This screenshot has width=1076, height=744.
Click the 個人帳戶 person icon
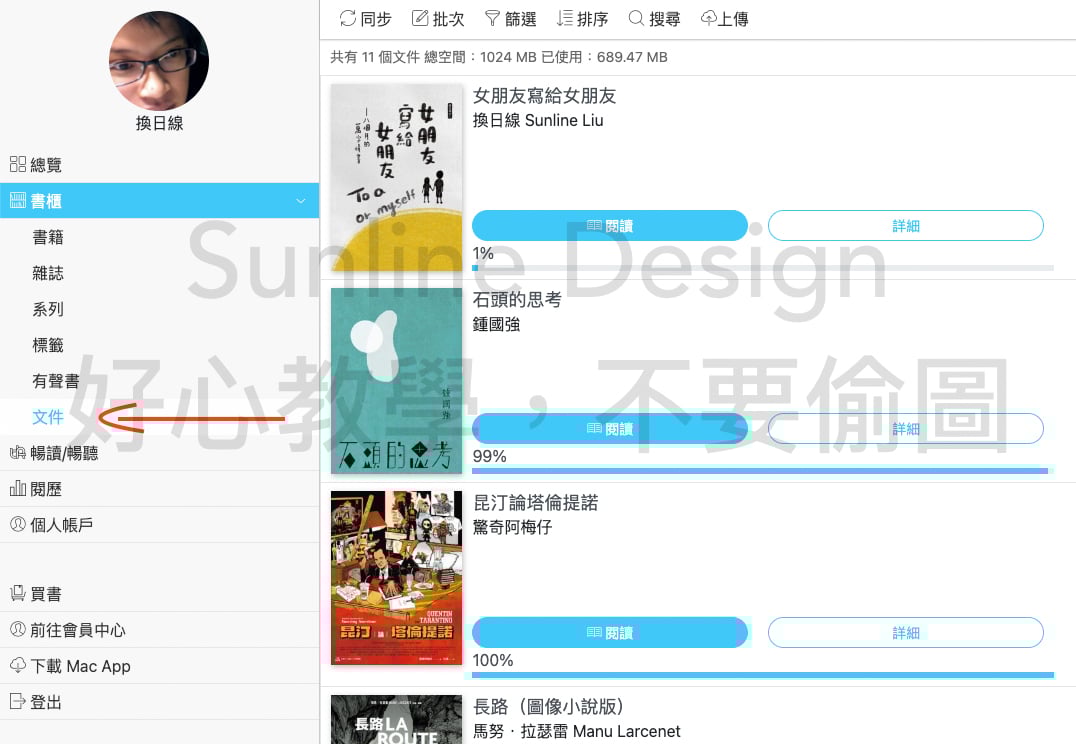(18, 524)
